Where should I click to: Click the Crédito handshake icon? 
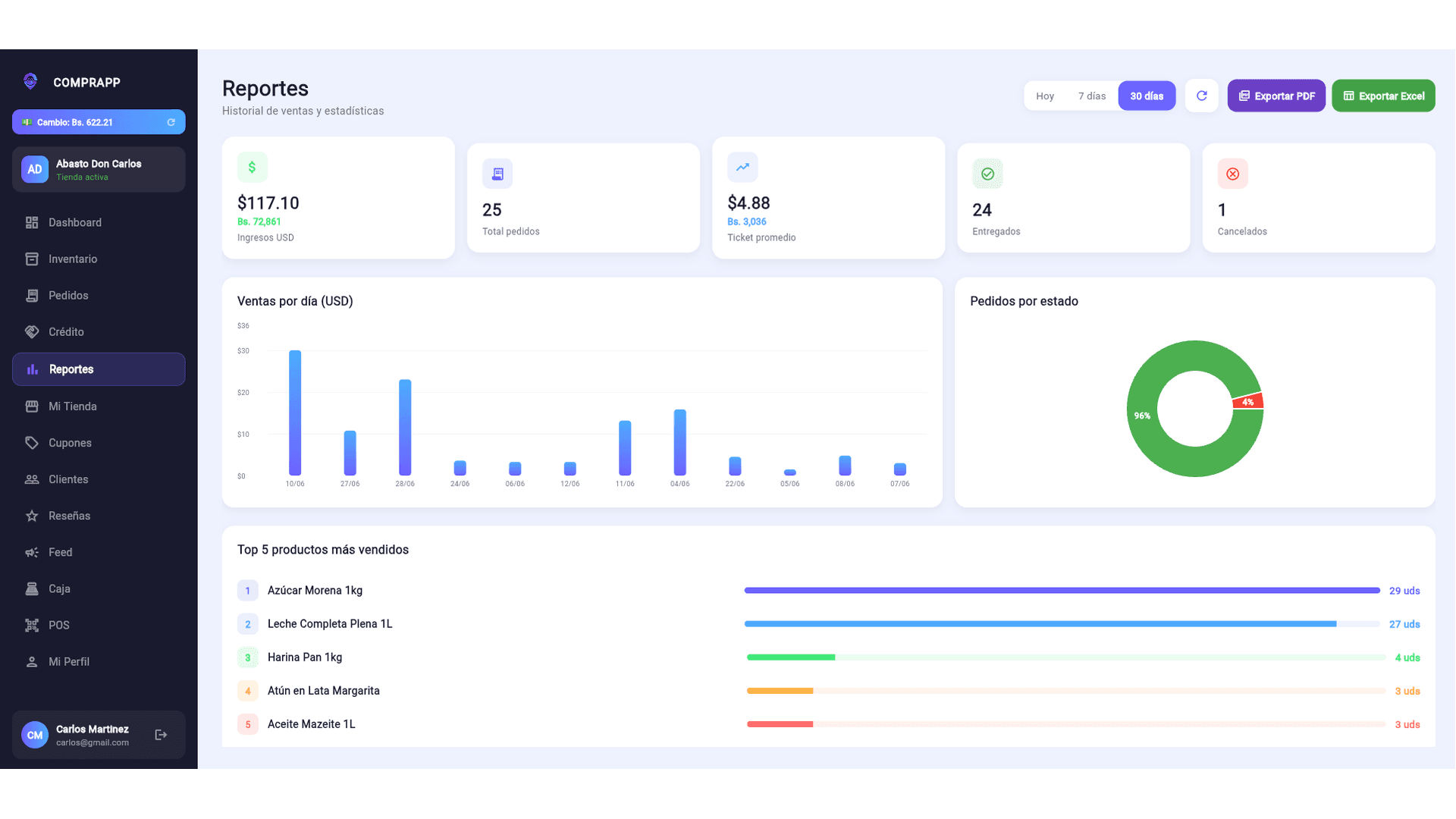(x=32, y=331)
